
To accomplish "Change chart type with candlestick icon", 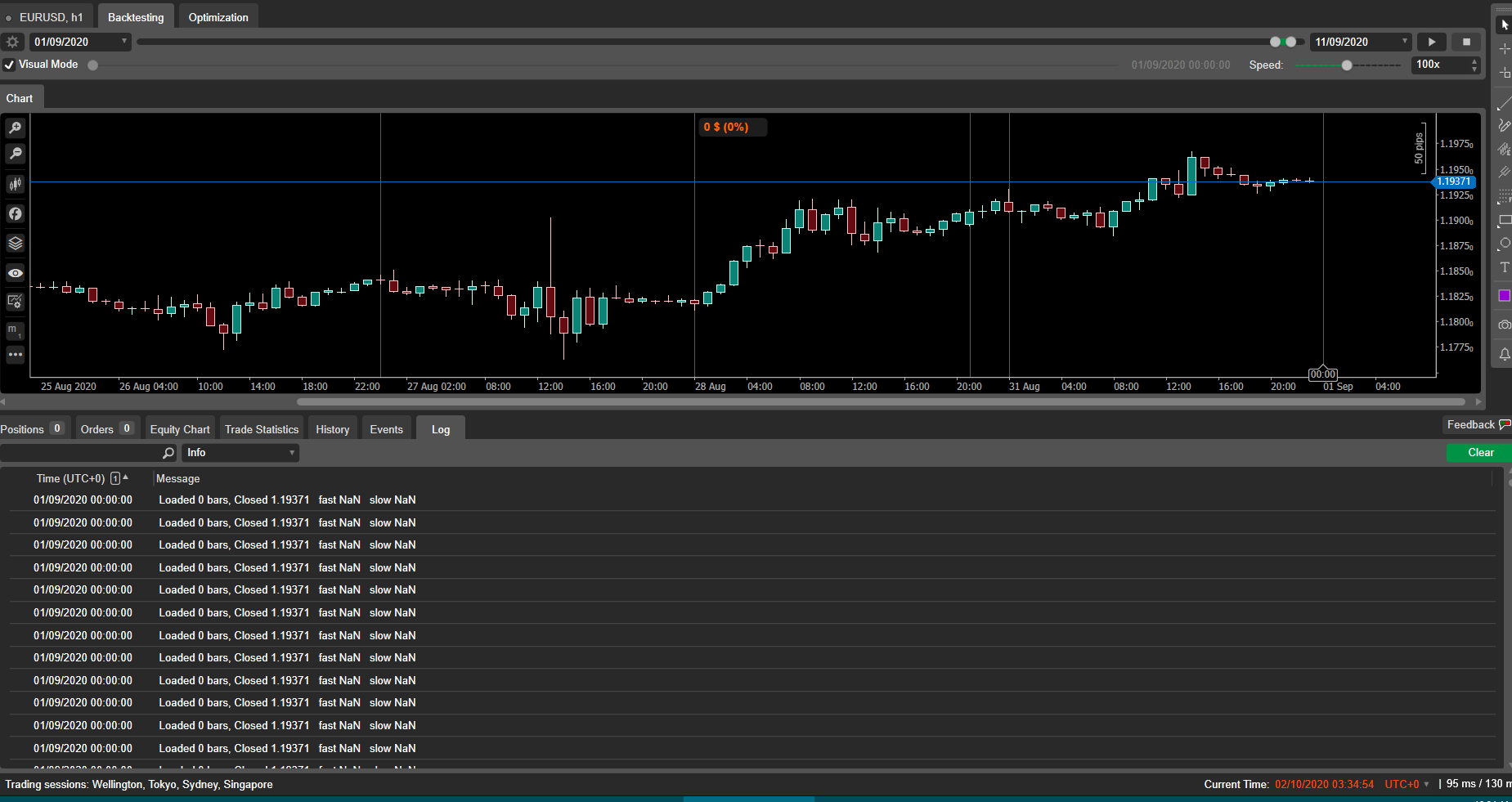I will coord(15,184).
